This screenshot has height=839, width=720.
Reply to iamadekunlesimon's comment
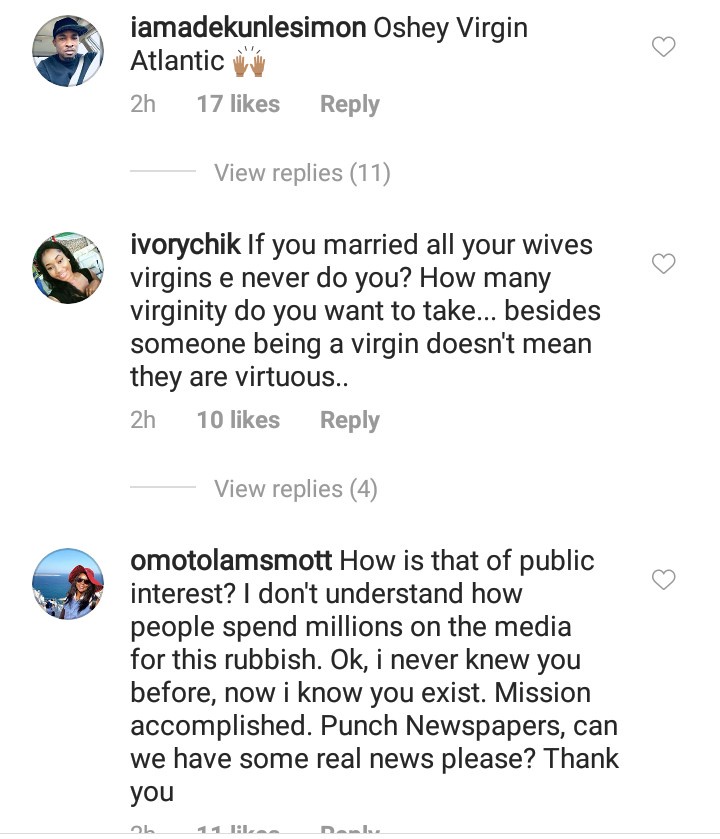tap(349, 104)
